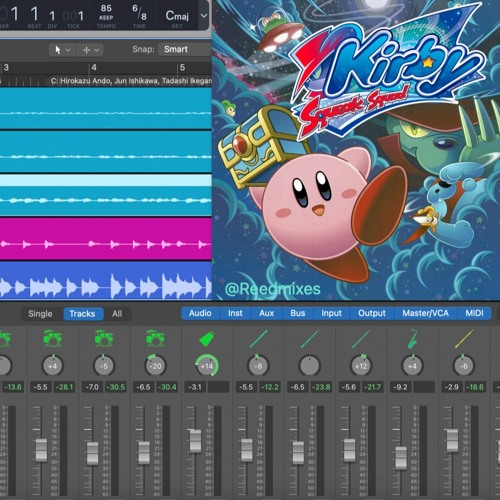Reset the -18.6 peak level display
This screenshot has height=500, width=500.
(x=475, y=387)
